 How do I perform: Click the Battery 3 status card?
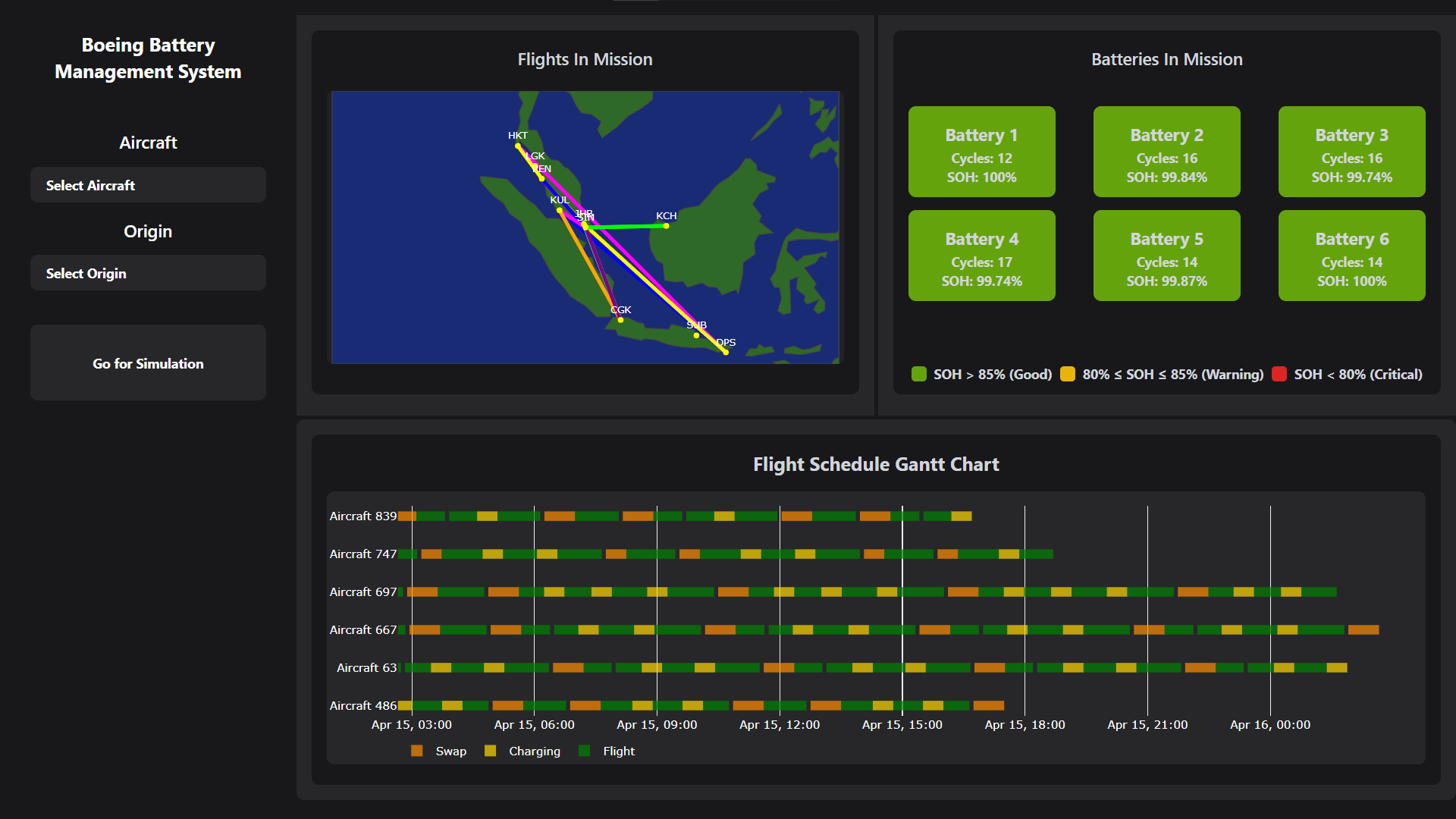1351,152
